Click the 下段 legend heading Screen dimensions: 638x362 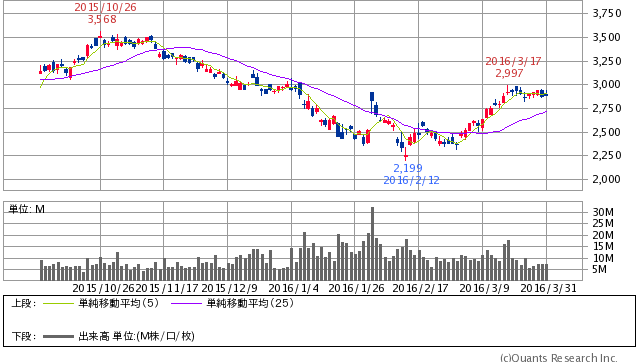(23, 336)
